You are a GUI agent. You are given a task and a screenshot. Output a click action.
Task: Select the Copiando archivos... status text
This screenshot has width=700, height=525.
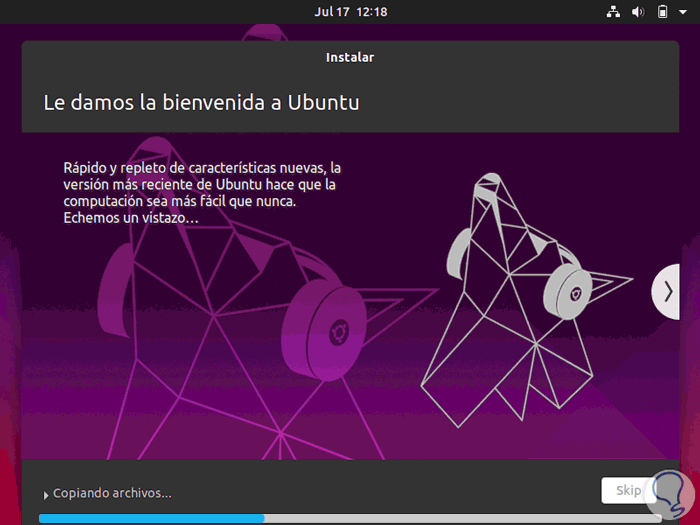pyautogui.click(x=112, y=493)
